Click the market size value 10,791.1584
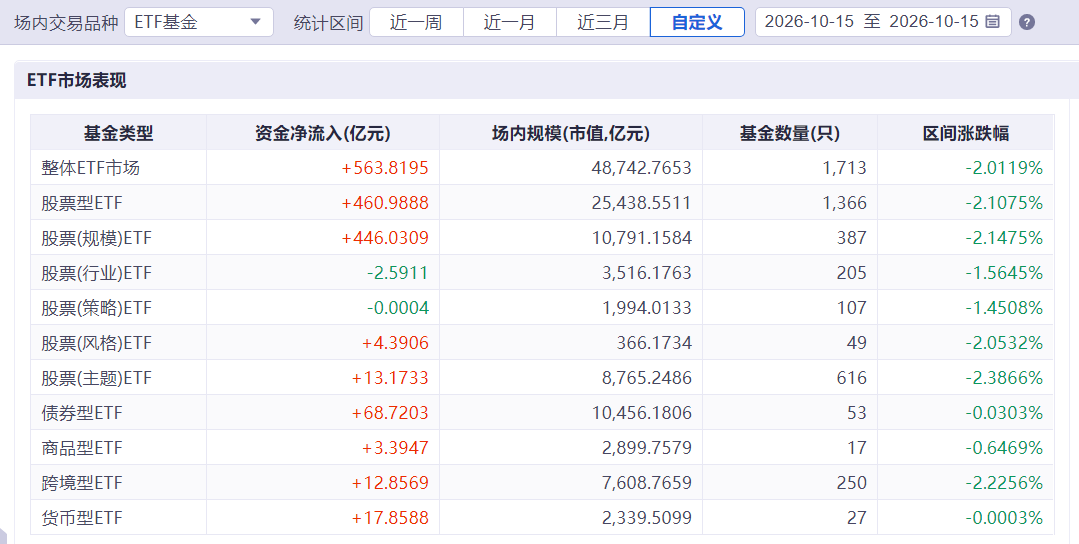Viewport: 1079px width, 544px height. pos(641,238)
